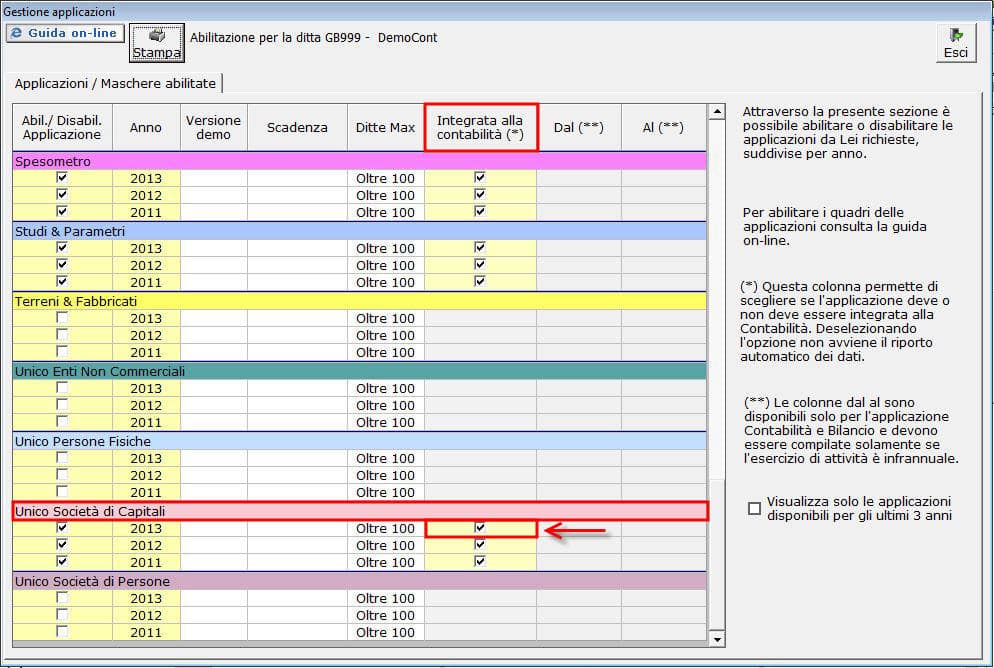Click the Integrata alla contabilità column header
The width and height of the screenshot is (994, 668).
pyautogui.click(x=480, y=127)
